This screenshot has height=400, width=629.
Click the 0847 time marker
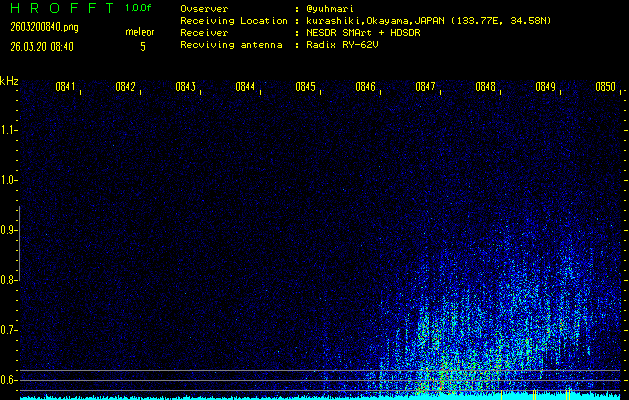(x=426, y=87)
